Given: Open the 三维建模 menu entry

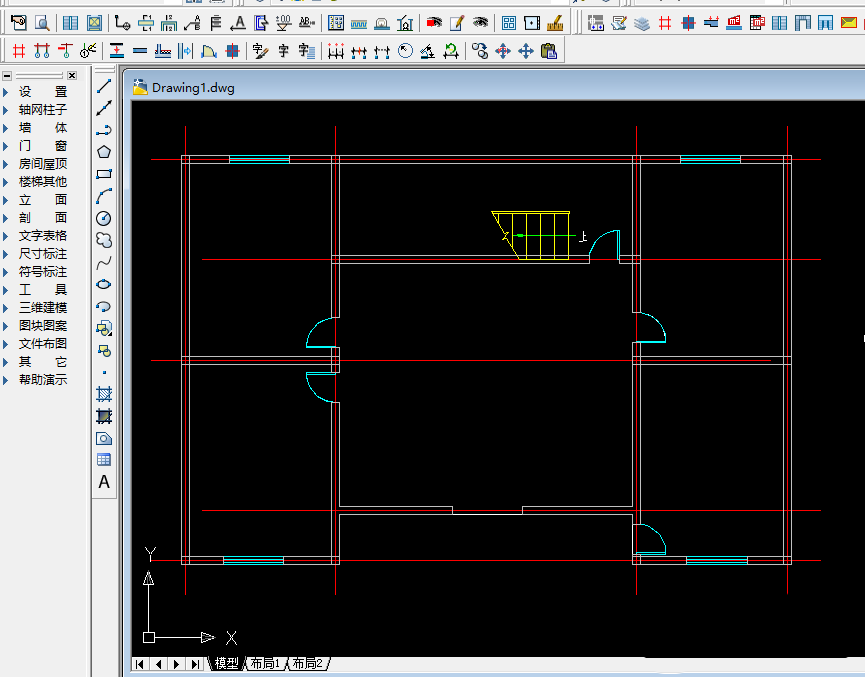Looking at the screenshot, I should (x=42, y=308).
